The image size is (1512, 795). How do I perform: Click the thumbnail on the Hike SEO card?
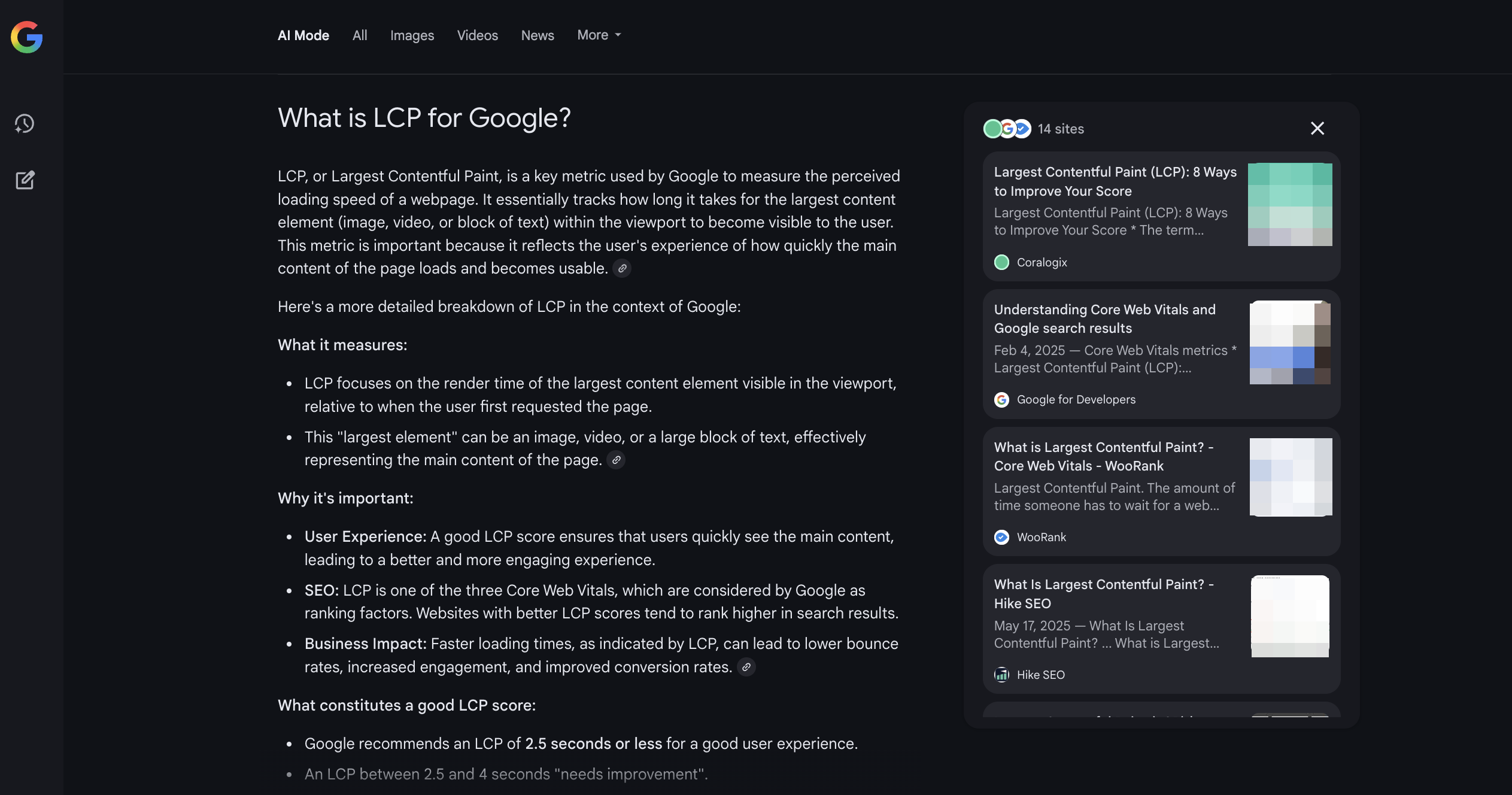point(1290,615)
